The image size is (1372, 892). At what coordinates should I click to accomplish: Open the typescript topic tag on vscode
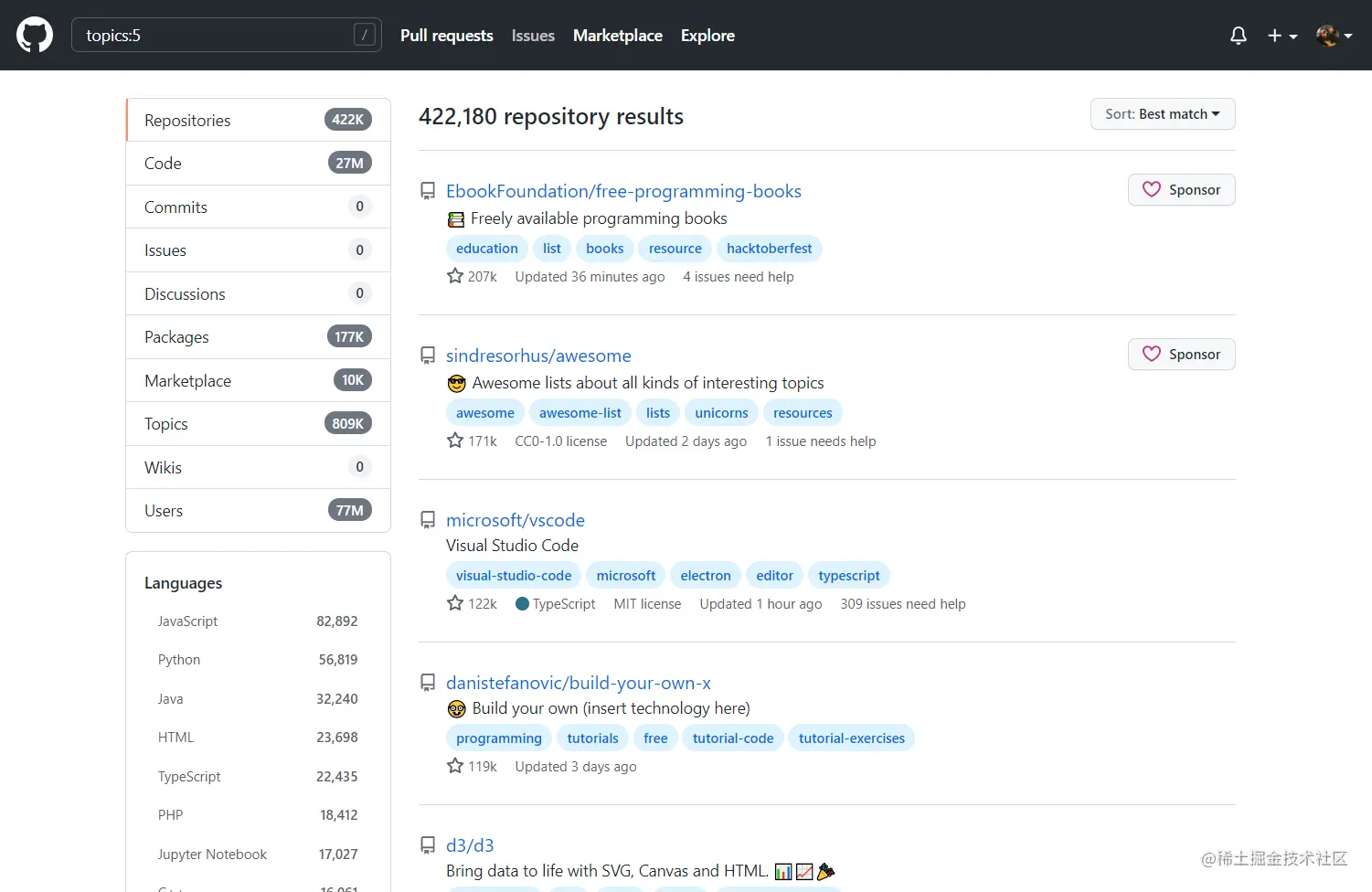pos(849,576)
